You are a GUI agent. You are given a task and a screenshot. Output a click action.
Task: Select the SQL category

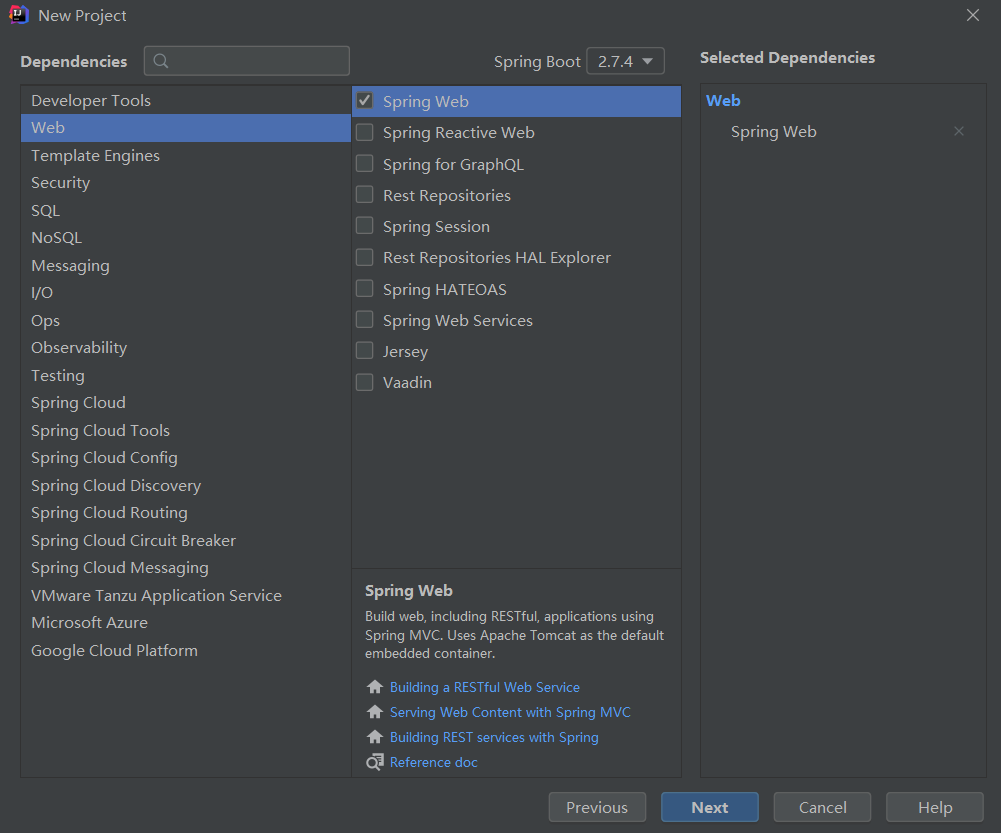tap(186, 210)
